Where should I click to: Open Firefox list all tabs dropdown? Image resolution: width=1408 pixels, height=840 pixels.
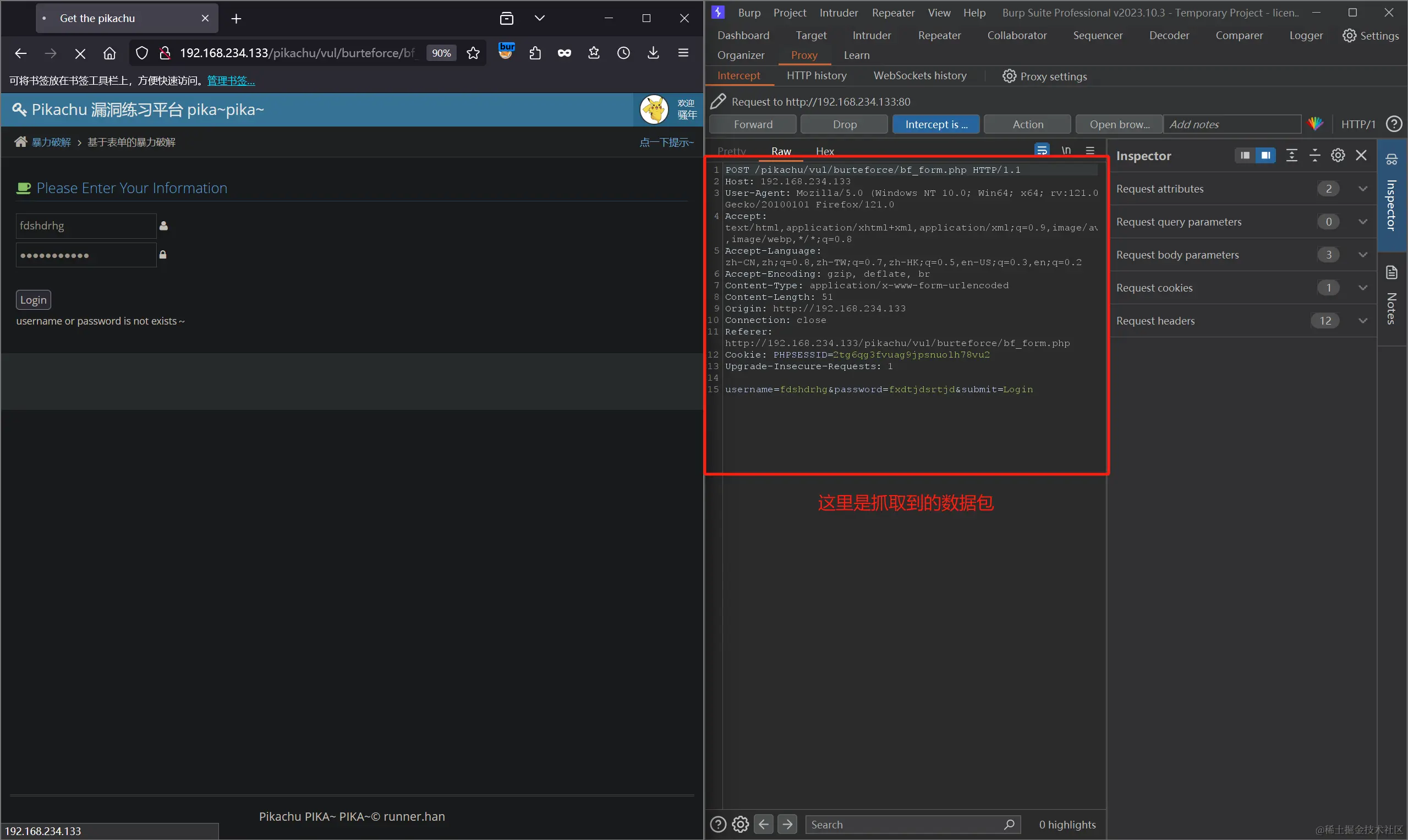[x=540, y=19]
